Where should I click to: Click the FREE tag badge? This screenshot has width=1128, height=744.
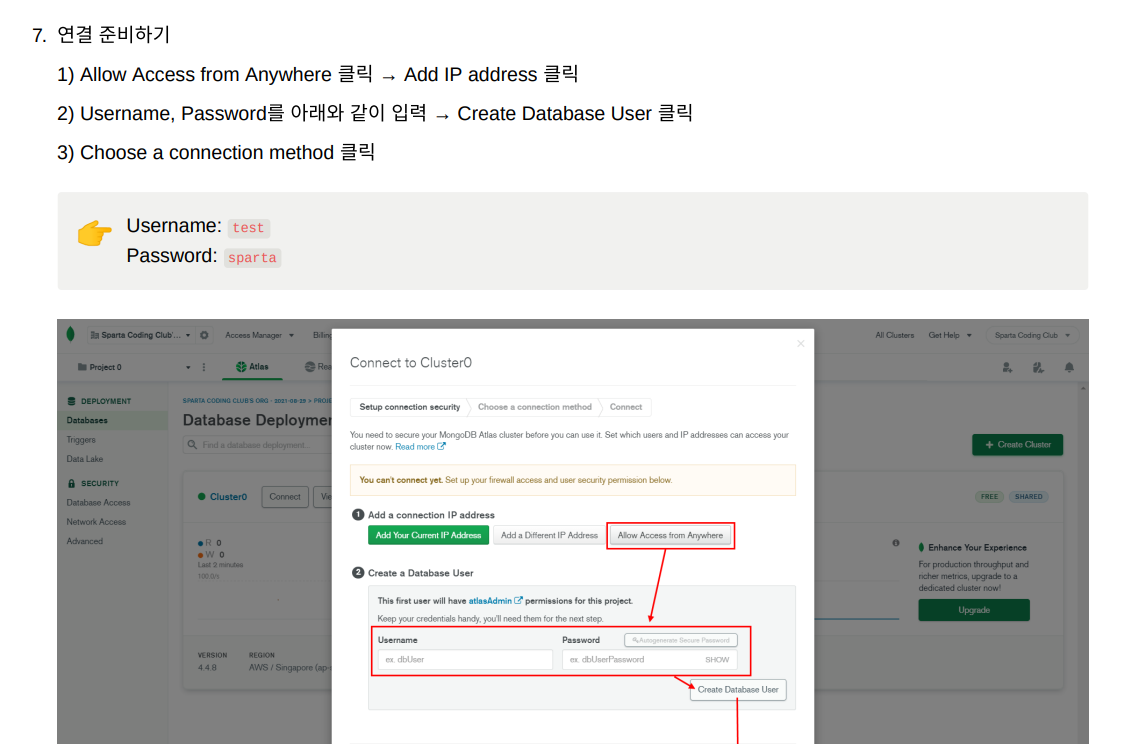point(989,496)
